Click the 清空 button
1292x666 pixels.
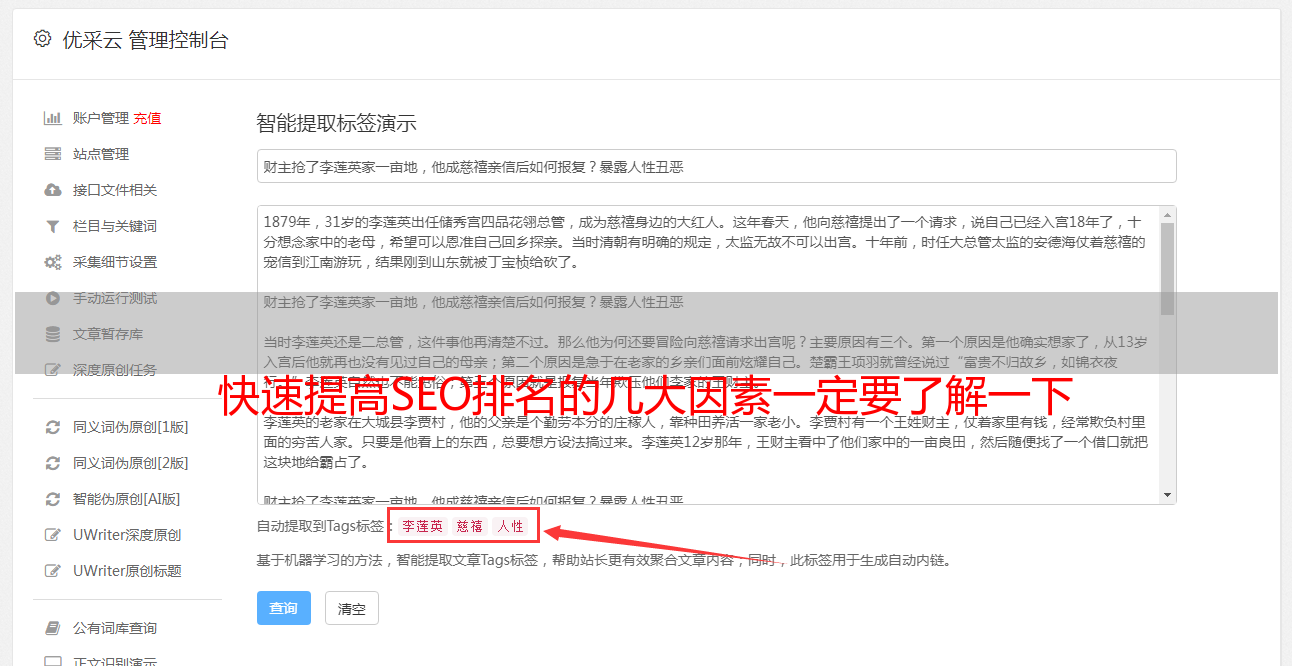[352, 608]
